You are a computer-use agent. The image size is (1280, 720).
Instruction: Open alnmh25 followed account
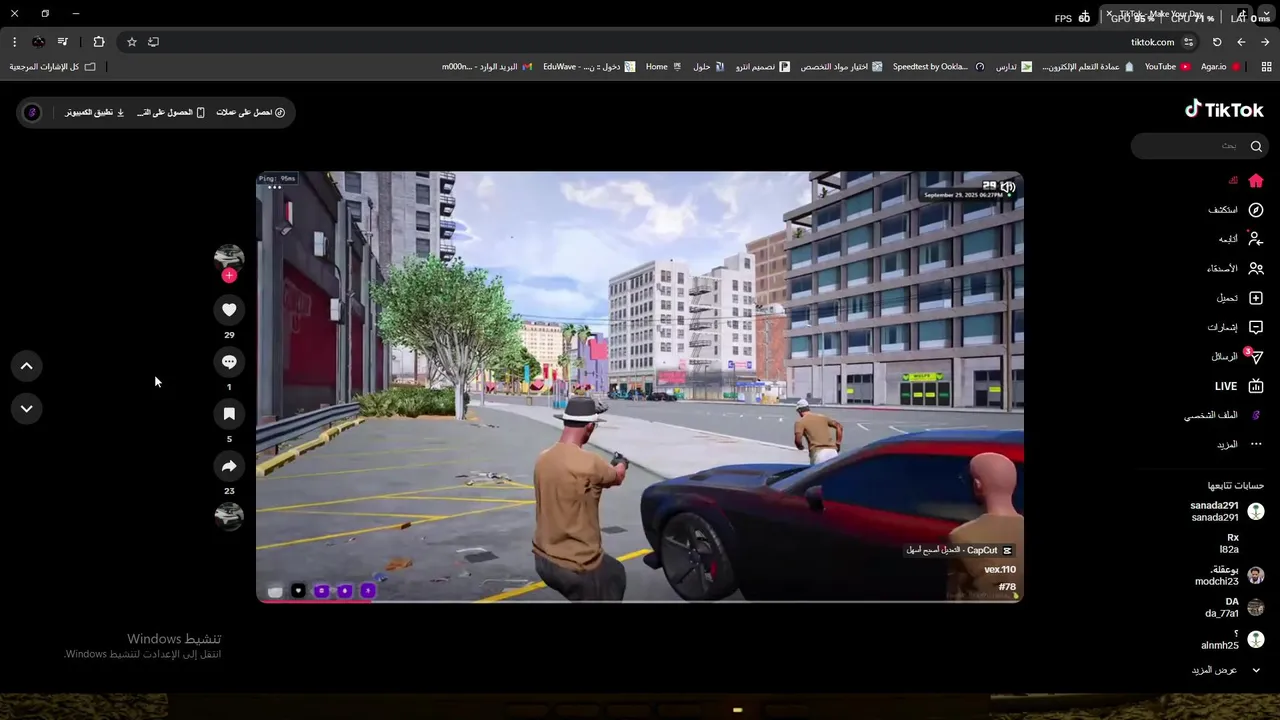tap(1233, 639)
